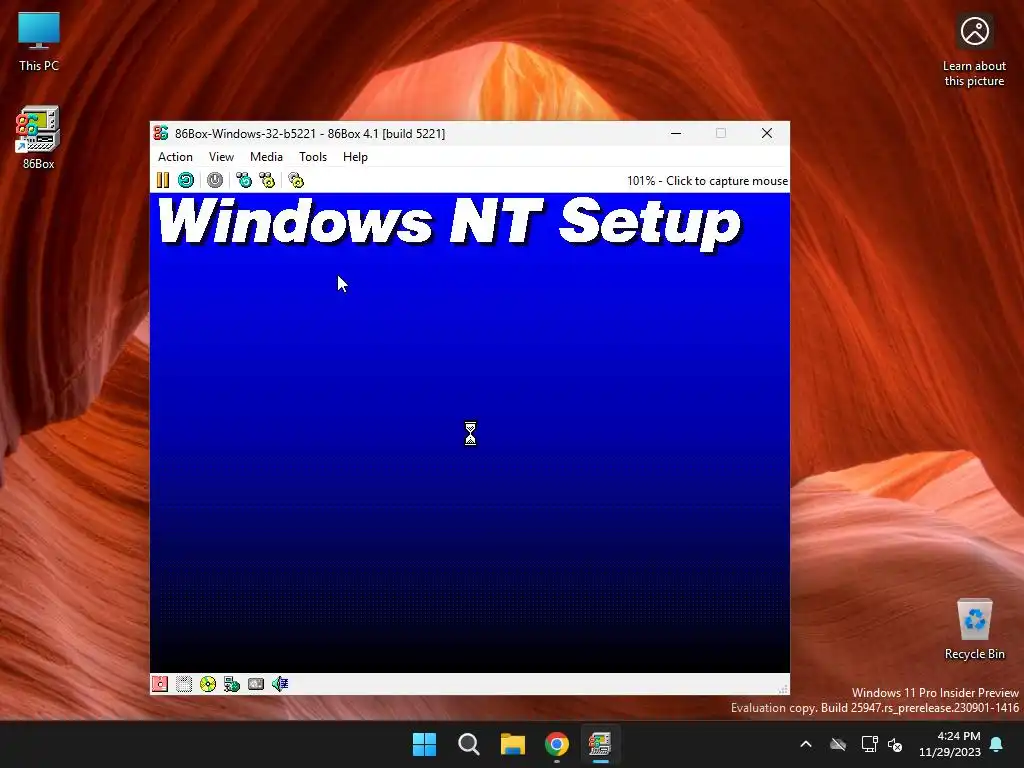Image resolution: width=1024 pixels, height=768 pixels.
Task: Click Learn about this picture icon
Action: coord(974,50)
